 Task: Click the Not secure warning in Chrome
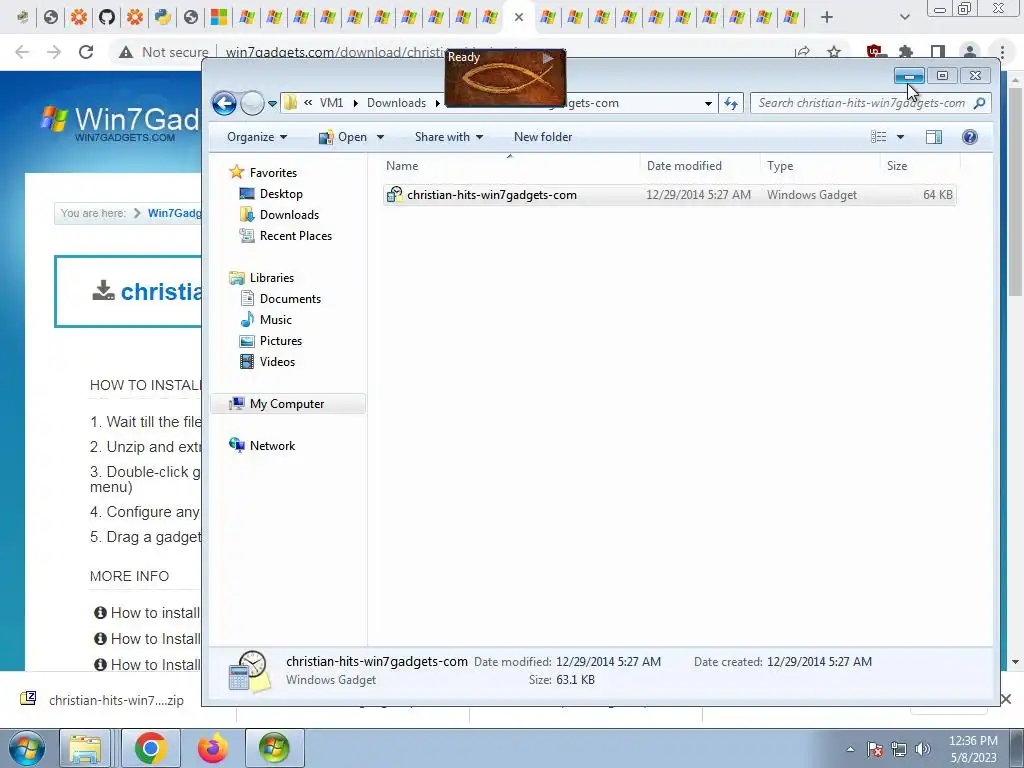point(163,52)
